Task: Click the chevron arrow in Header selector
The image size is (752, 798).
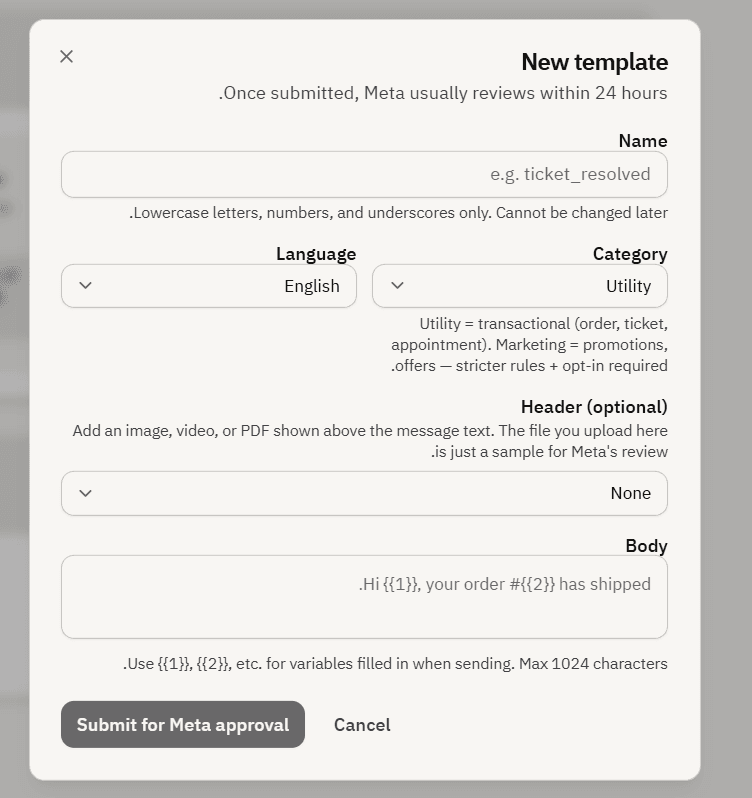Action: pos(85,493)
